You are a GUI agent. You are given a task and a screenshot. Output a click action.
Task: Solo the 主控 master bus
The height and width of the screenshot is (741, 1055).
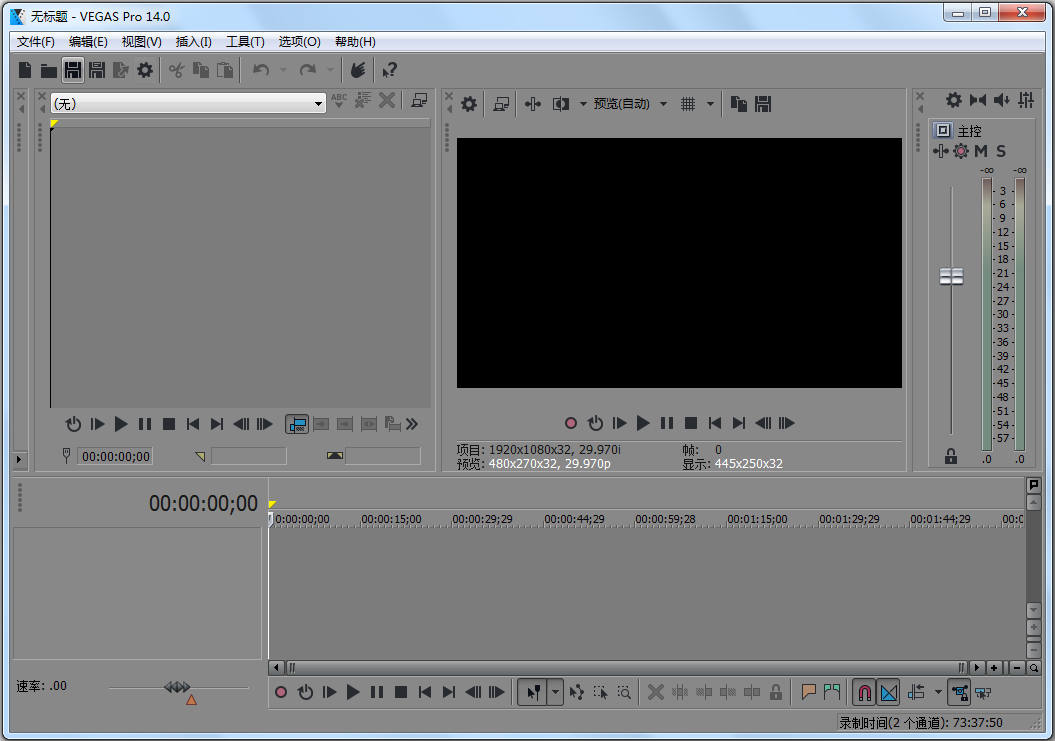coord(1000,151)
